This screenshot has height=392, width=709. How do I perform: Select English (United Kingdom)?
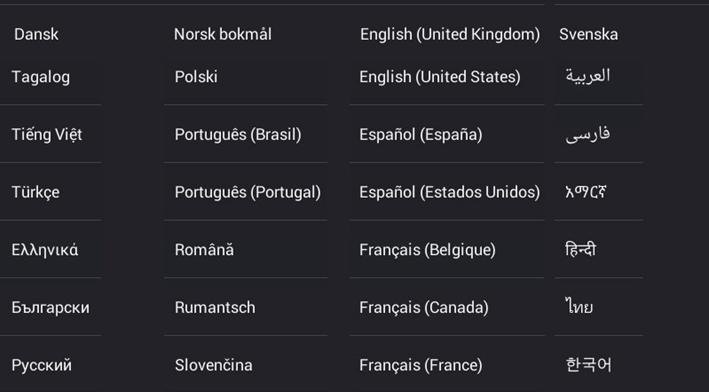(x=450, y=34)
